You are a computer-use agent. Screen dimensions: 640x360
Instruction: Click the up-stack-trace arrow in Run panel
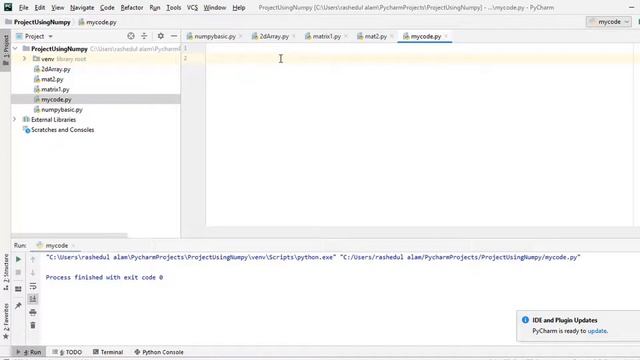(33, 259)
